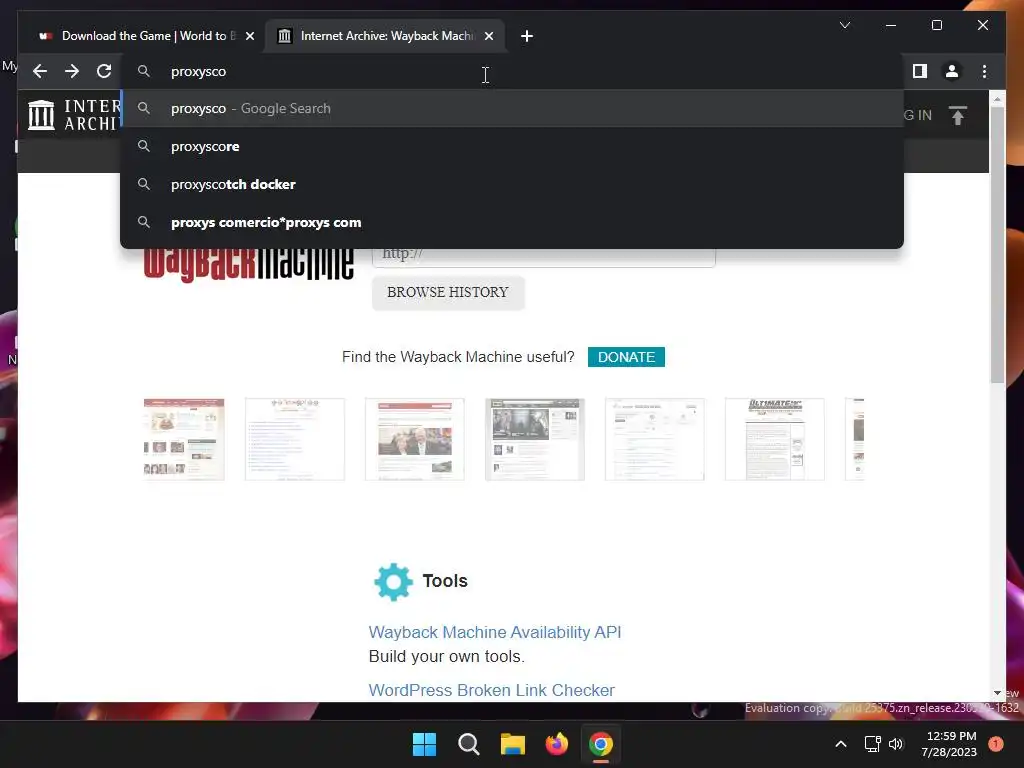Open the dark-header fourth site thumbnail
1024x768 pixels.
pyautogui.click(x=535, y=439)
